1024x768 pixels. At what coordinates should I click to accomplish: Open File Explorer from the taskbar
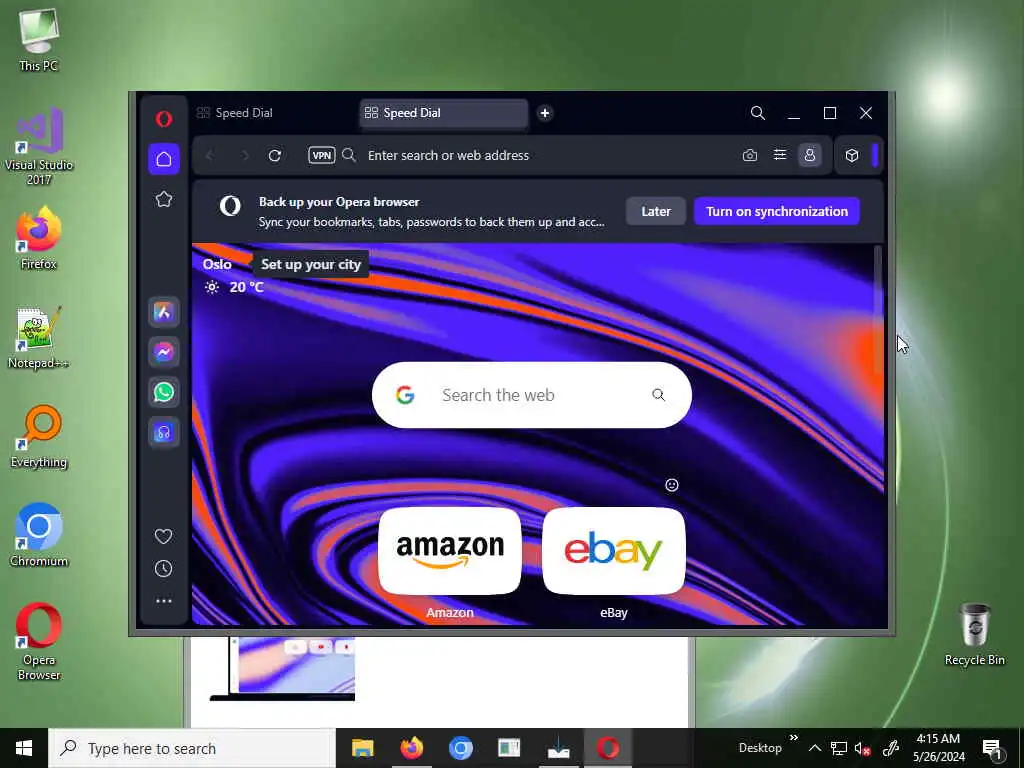[x=362, y=748]
